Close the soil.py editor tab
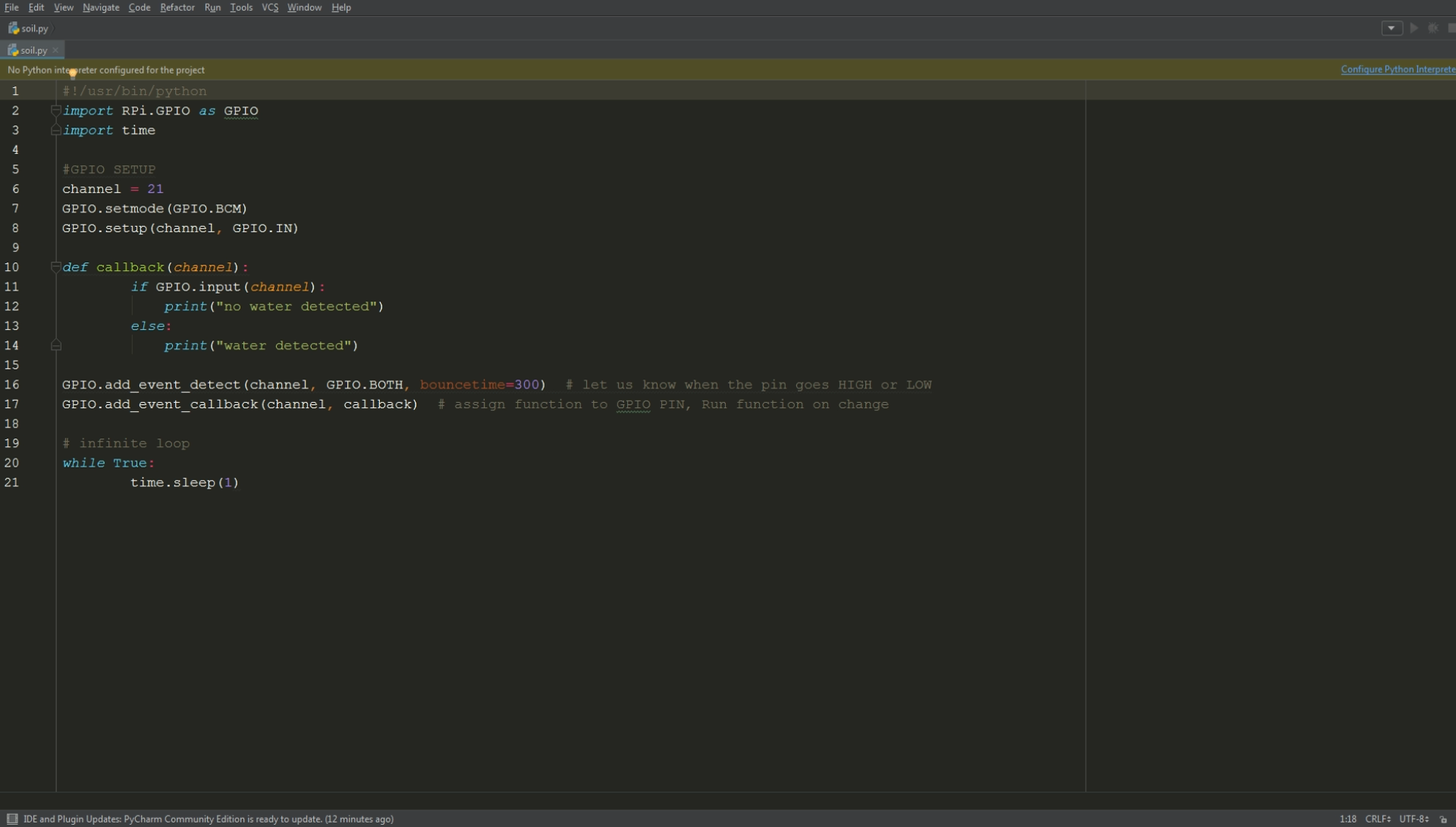Image resolution: width=1456 pixels, height=827 pixels. pos(55,50)
